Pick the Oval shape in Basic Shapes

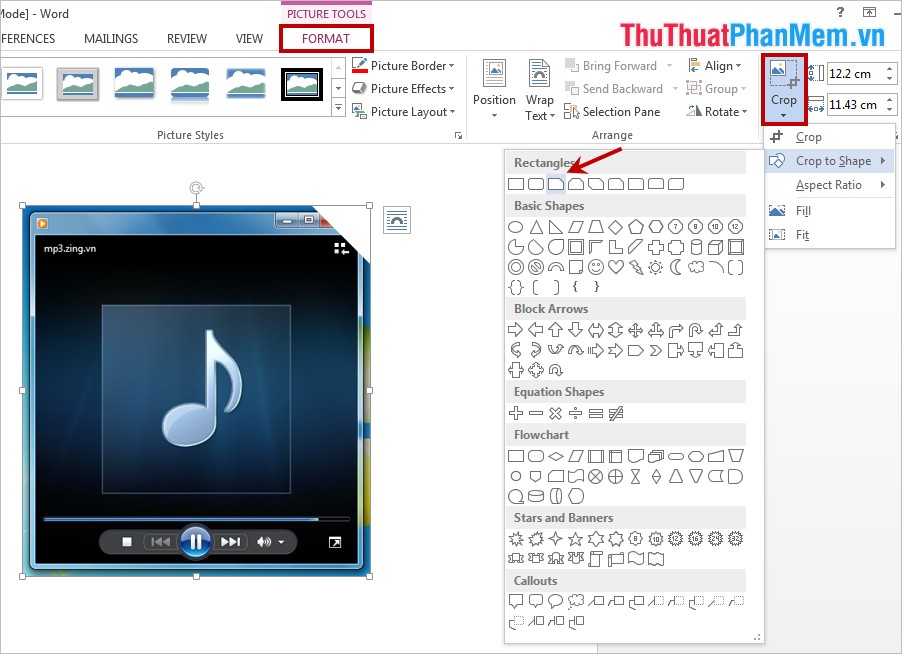[514, 226]
